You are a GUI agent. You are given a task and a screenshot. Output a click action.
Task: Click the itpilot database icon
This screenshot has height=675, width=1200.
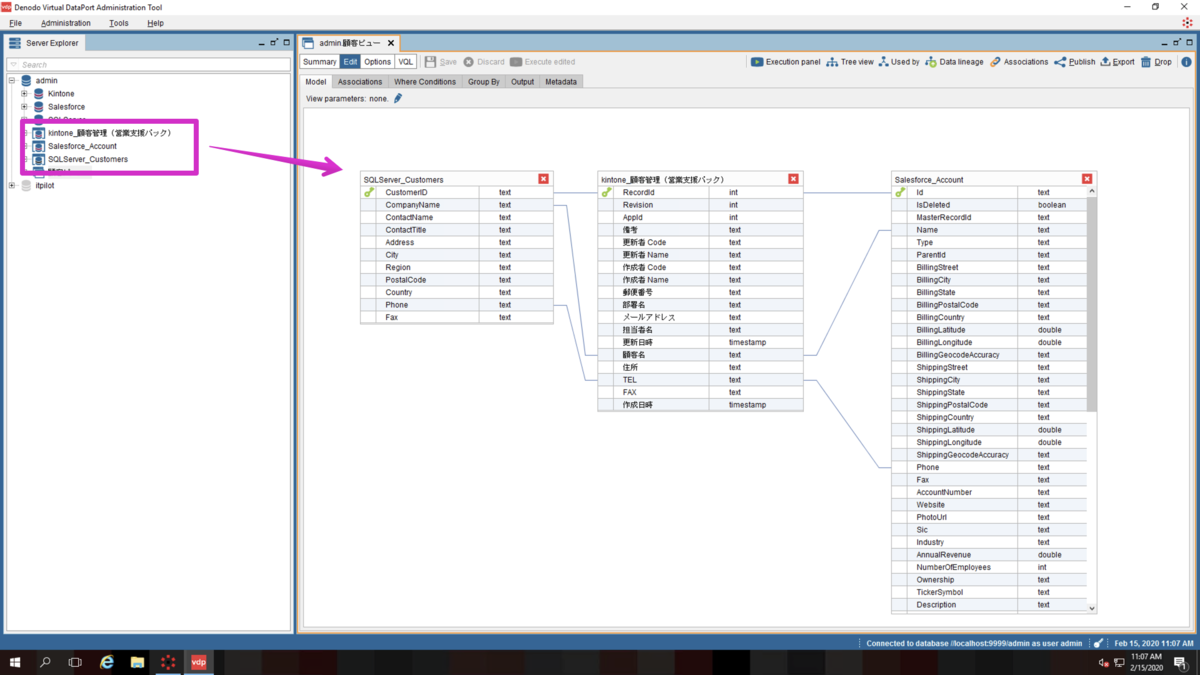pyautogui.click(x=26, y=185)
